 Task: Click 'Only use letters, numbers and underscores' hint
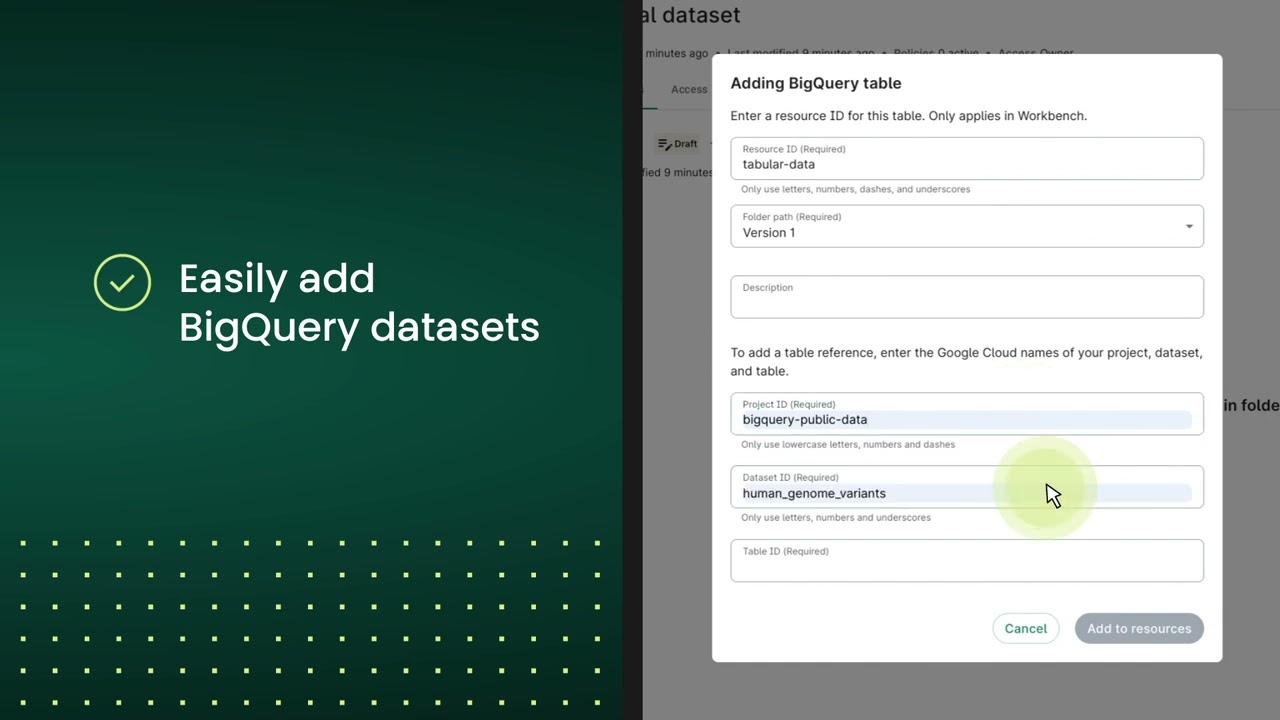[x=836, y=517]
